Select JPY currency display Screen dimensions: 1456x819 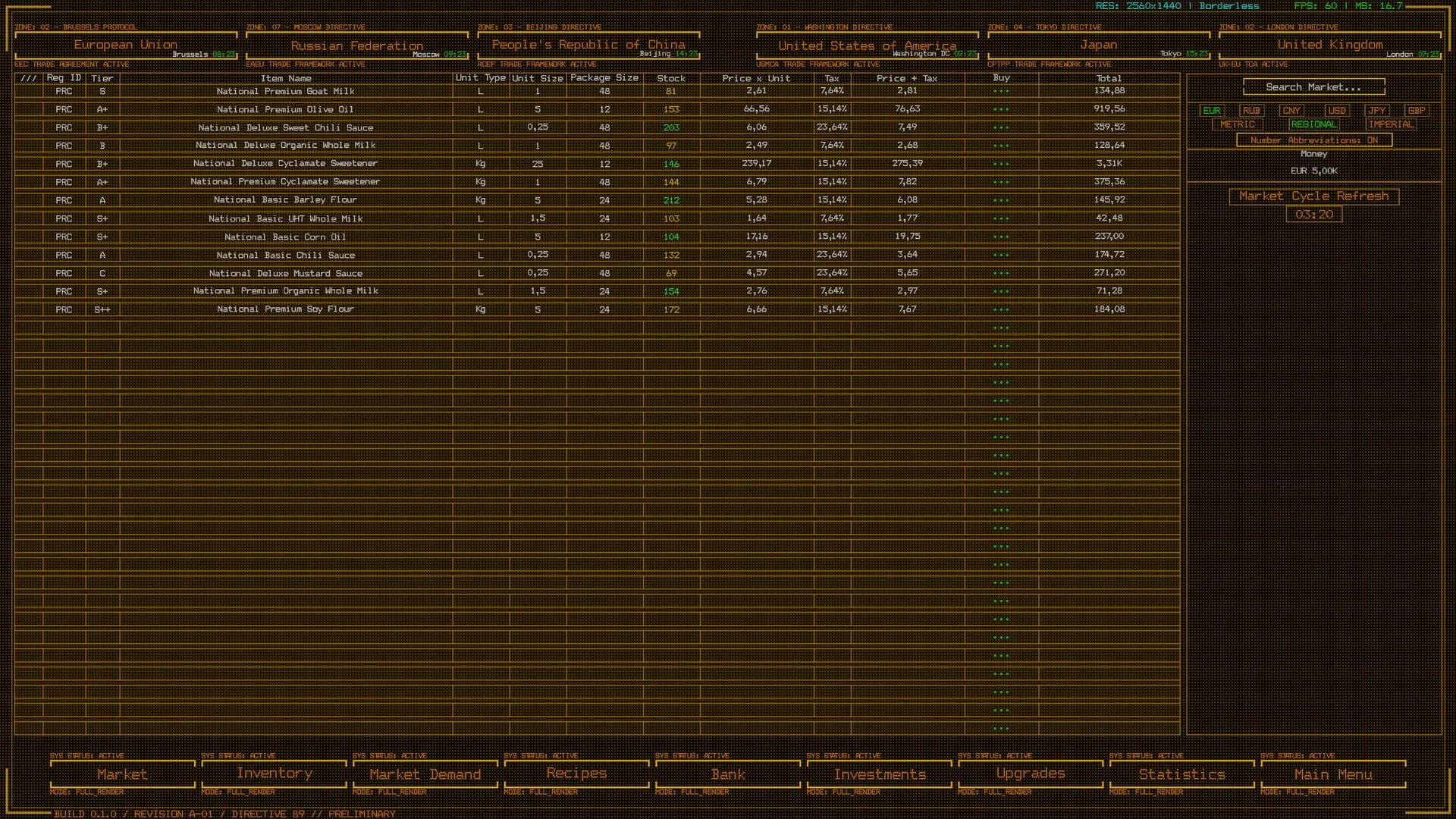(x=1377, y=111)
